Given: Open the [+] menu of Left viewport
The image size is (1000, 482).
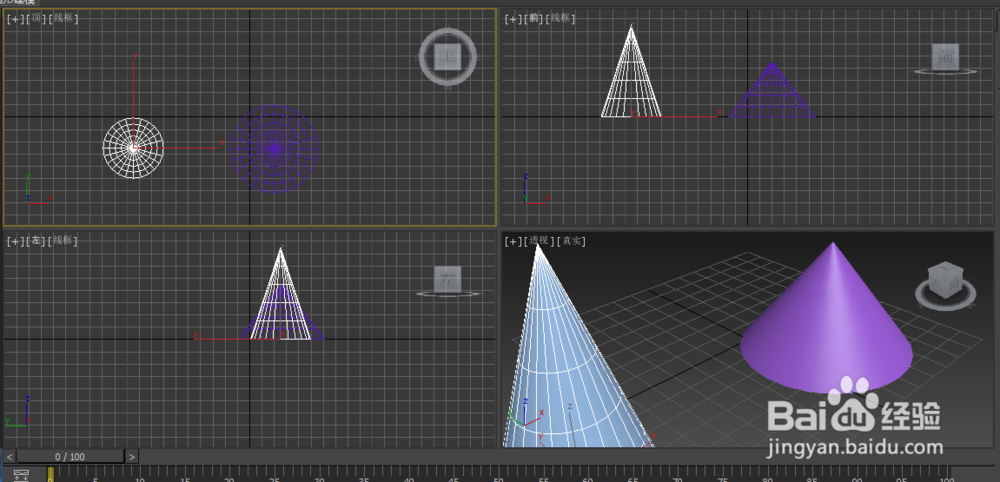Looking at the screenshot, I should click(x=15, y=241).
